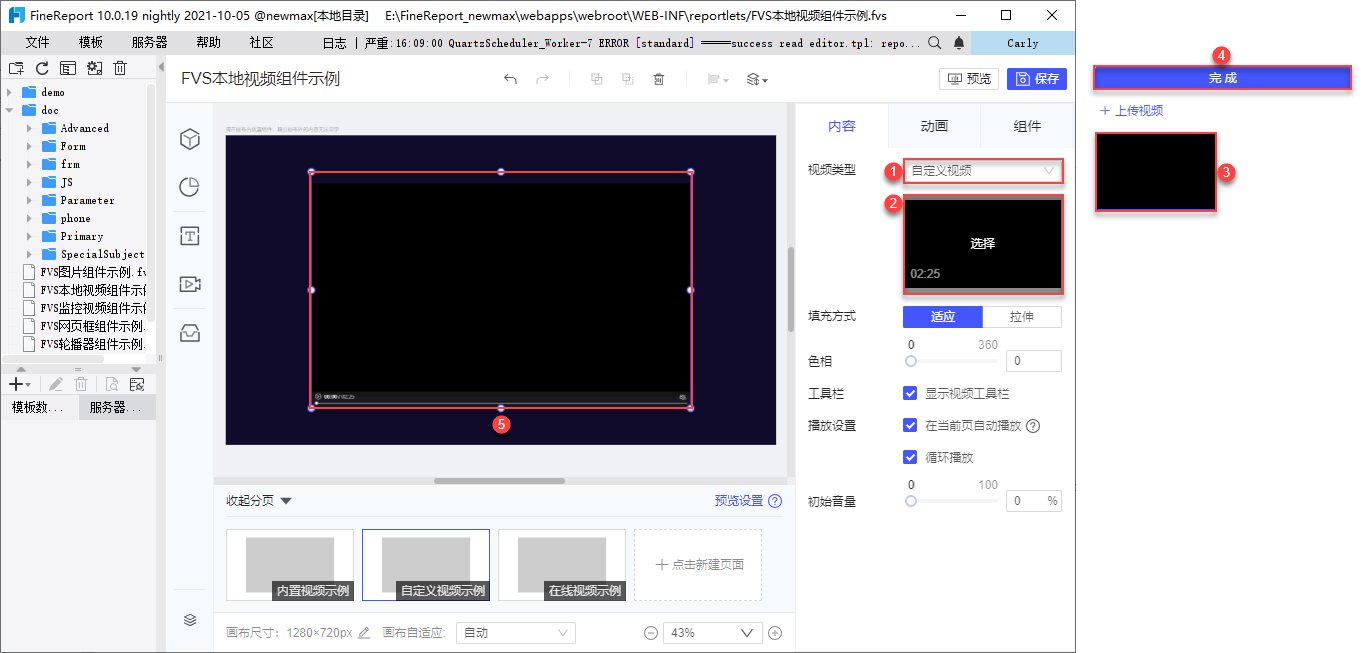Zoom in canvas with the plus icon

point(775,633)
